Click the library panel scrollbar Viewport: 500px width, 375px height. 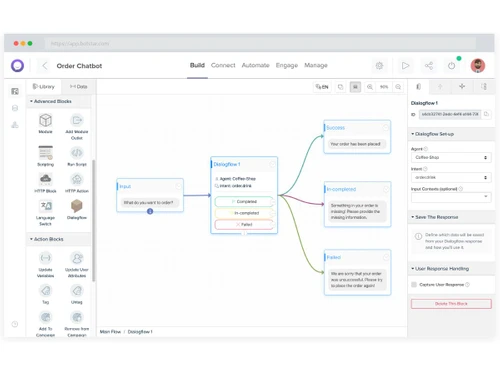click(x=94, y=220)
